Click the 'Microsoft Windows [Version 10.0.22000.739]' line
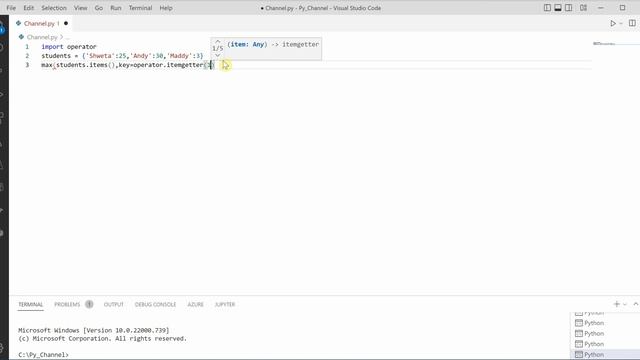The width and height of the screenshot is (640, 360). click(93, 330)
